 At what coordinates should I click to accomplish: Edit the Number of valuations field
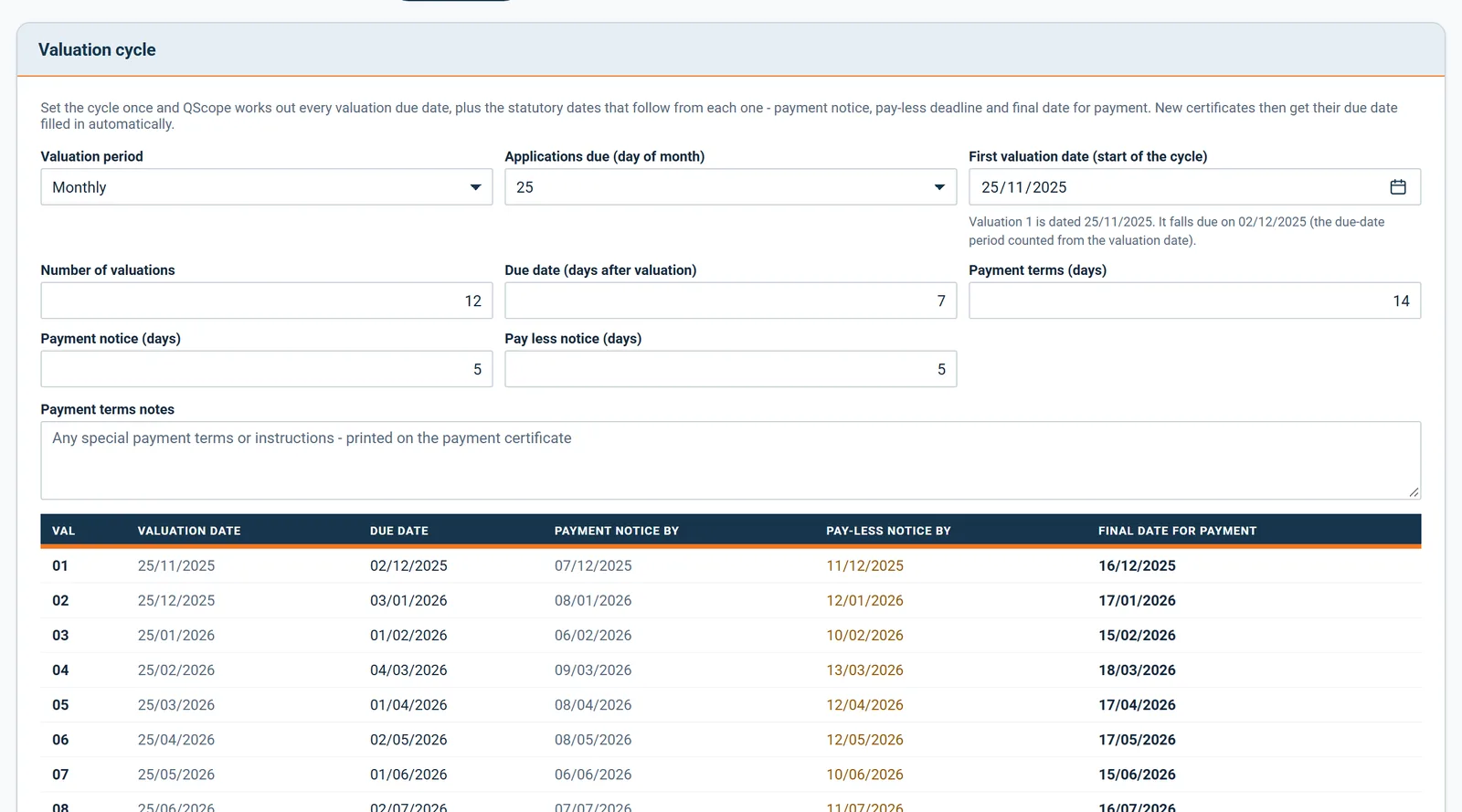(x=267, y=301)
